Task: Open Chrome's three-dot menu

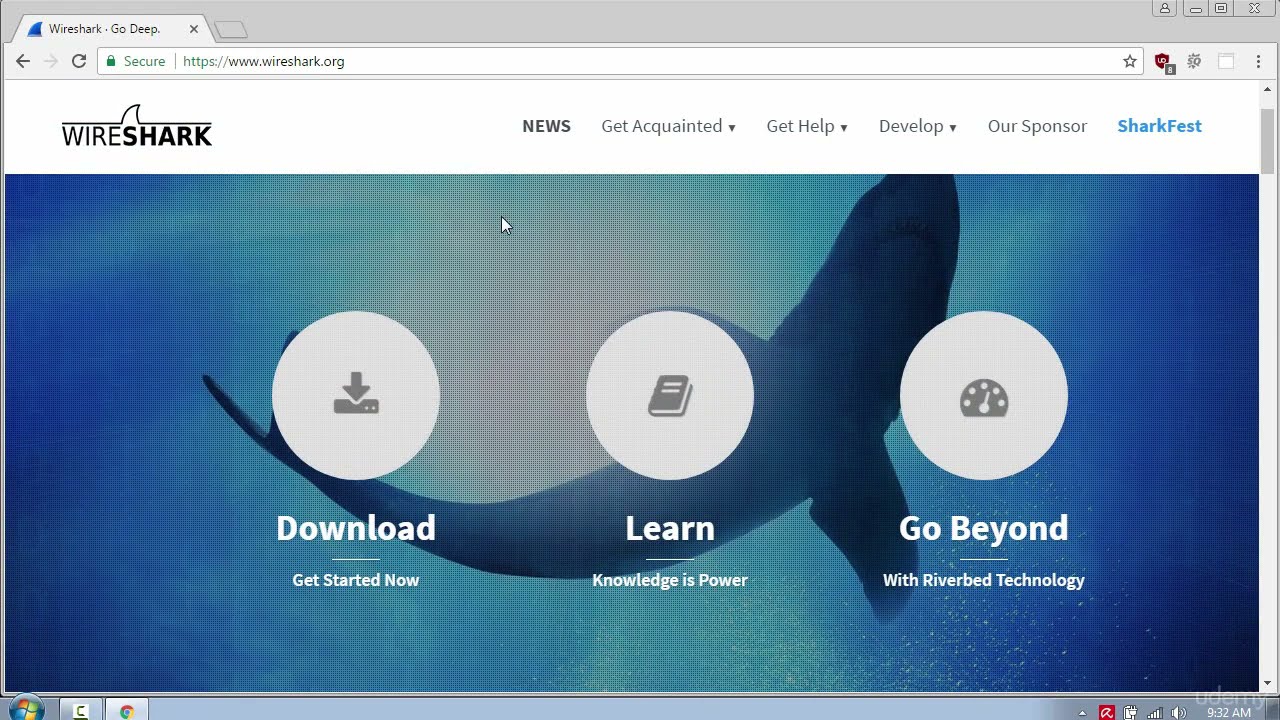Action: pos(1258,61)
